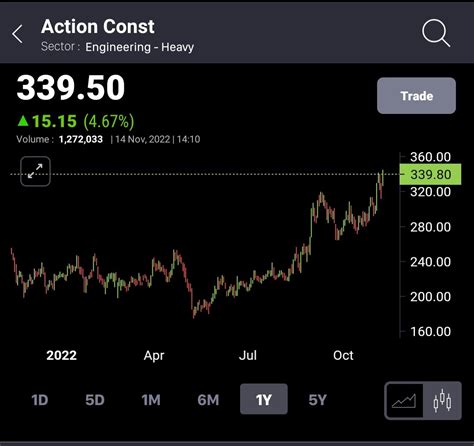Select the 6M timeframe
This screenshot has height=446, width=474.
(208, 400)
